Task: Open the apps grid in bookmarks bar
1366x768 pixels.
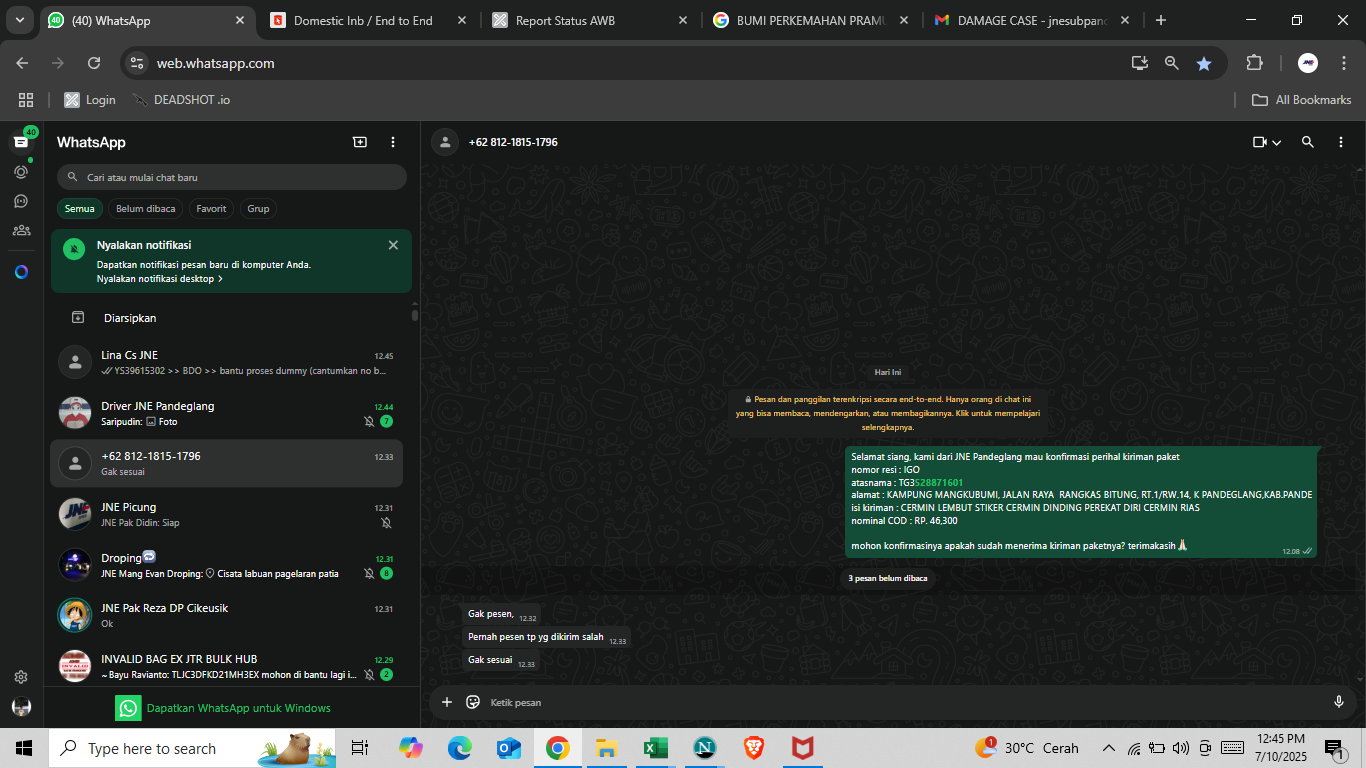Action: point(26,100)
